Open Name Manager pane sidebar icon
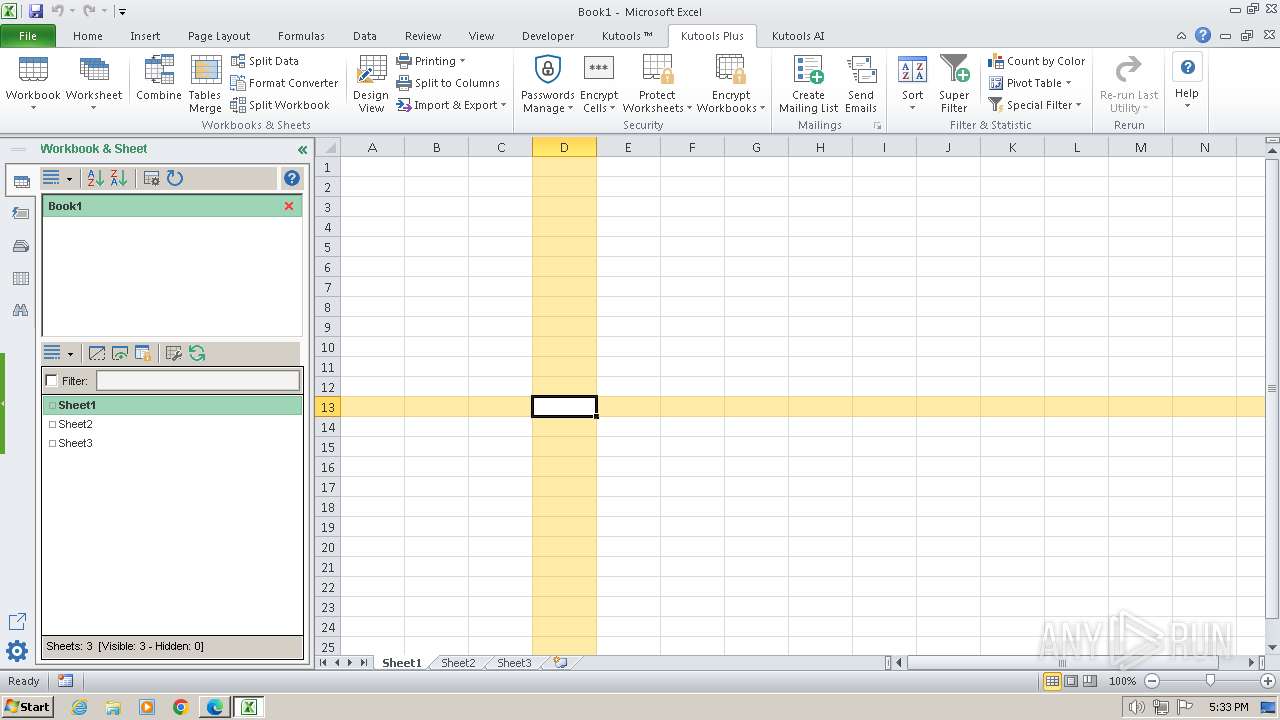Viewport: 1280px width, 720px height. (20, 246)
